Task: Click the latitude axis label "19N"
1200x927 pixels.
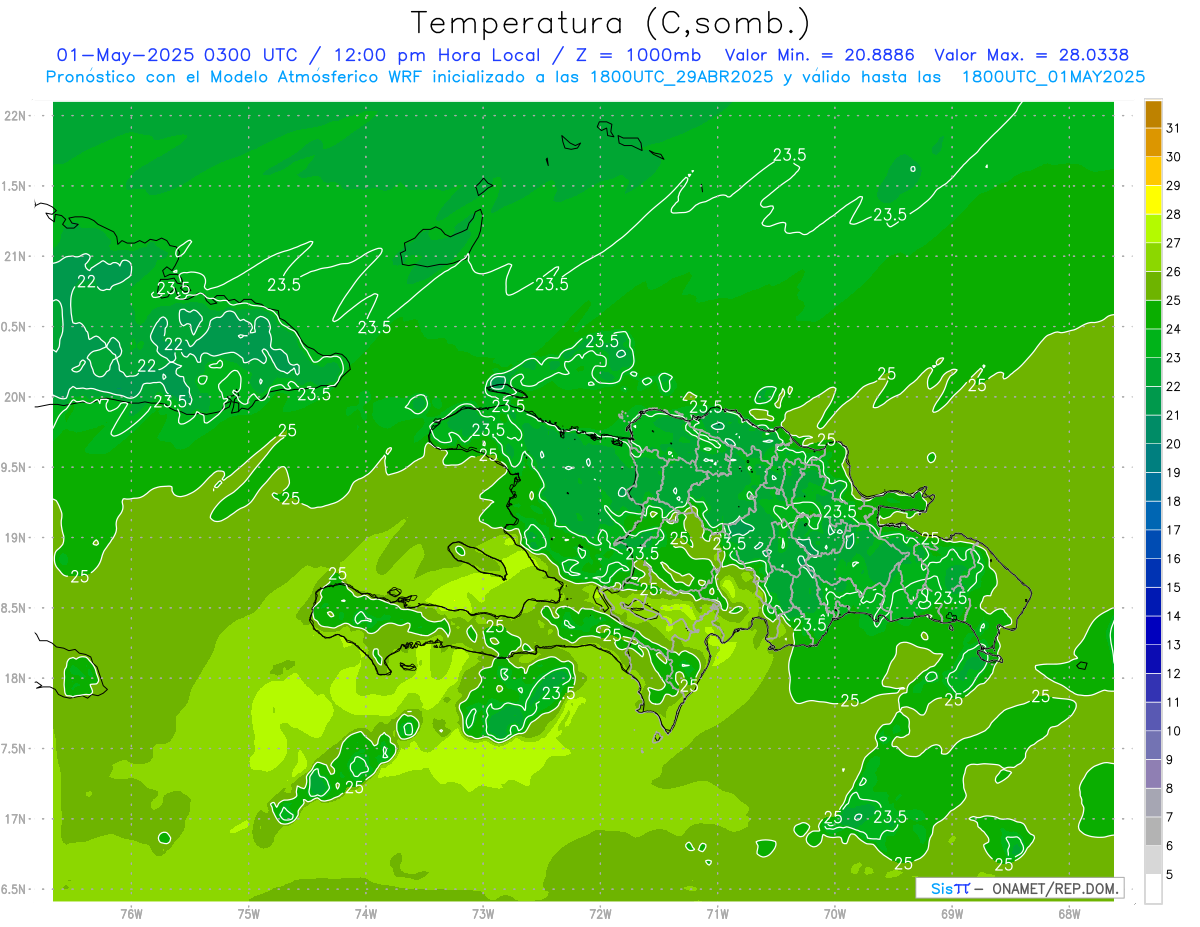Action: point(17,537)
